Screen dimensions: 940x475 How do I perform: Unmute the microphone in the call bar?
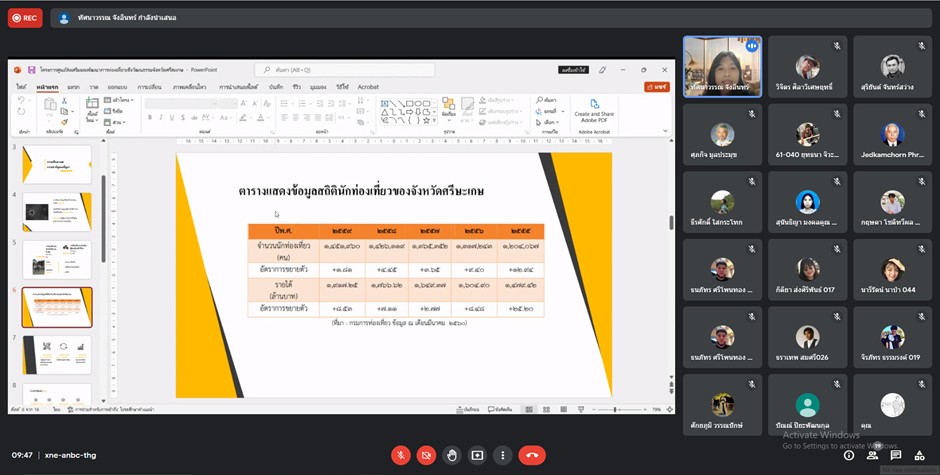pos(401,455)
